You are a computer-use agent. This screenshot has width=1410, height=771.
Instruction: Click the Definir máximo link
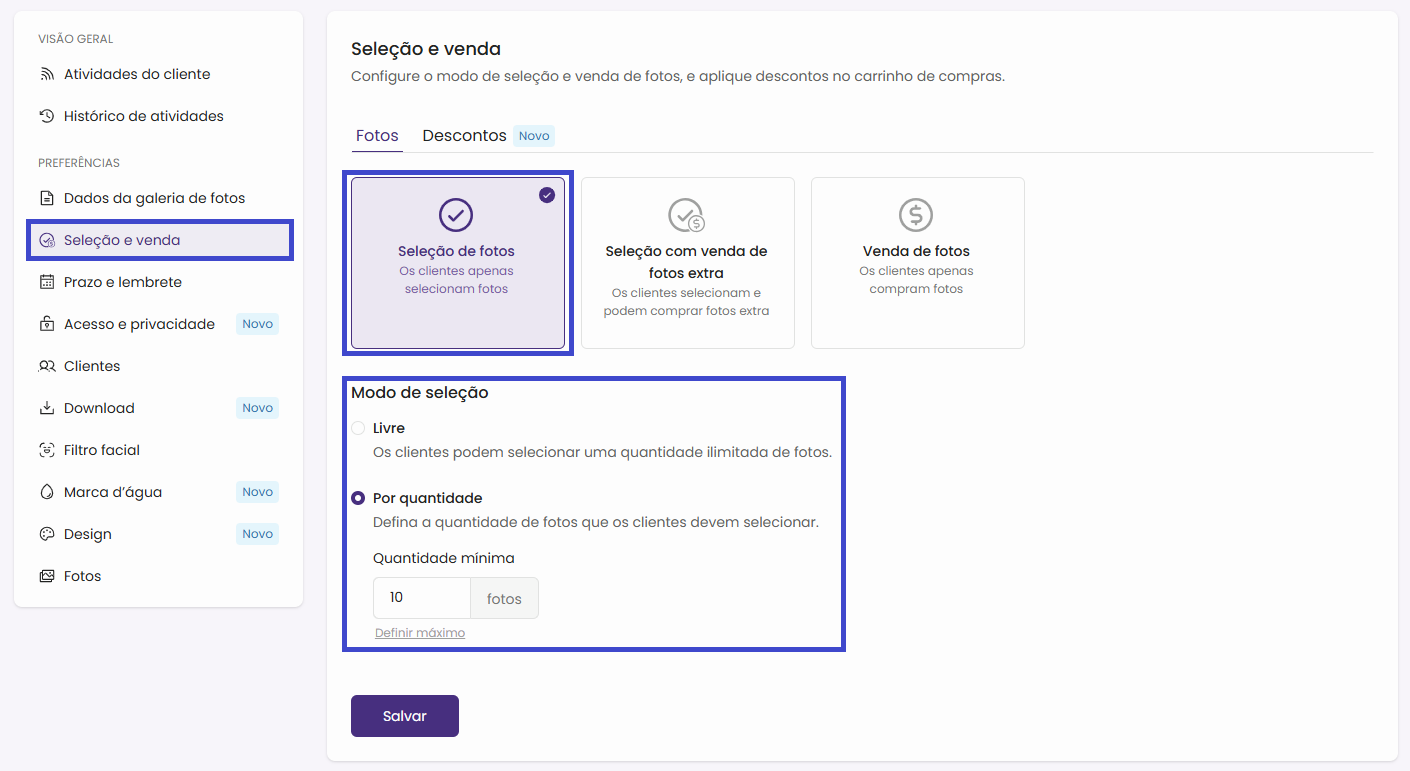click(x=420, y=633)
